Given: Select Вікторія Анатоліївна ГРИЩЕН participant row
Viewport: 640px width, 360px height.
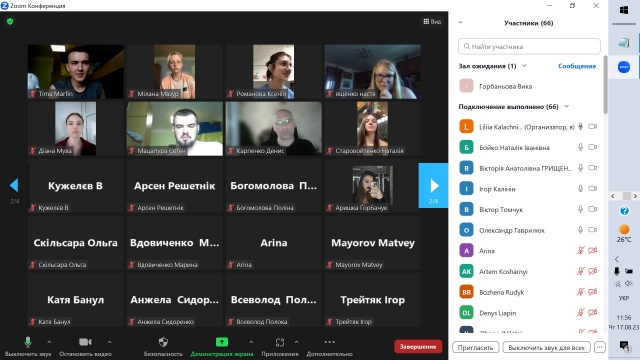Looking at the screenshot, I should pyautogui.click(x=529, y=168).
